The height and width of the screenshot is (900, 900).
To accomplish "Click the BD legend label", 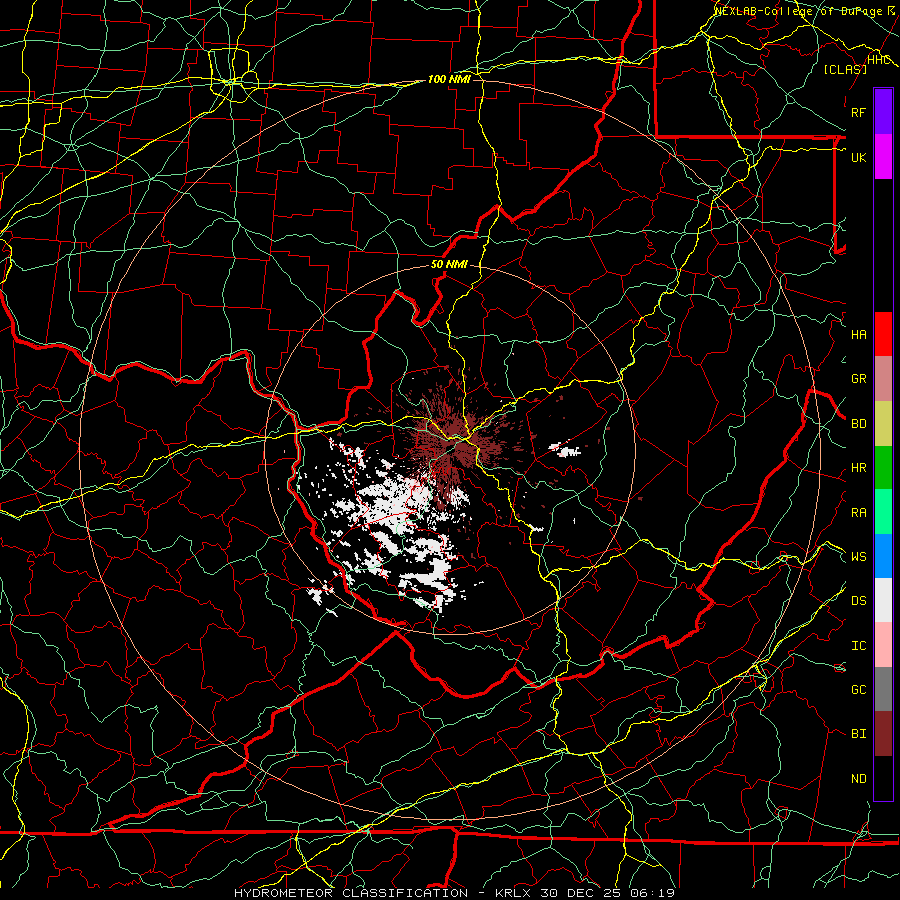I will [x=859, y=424].
